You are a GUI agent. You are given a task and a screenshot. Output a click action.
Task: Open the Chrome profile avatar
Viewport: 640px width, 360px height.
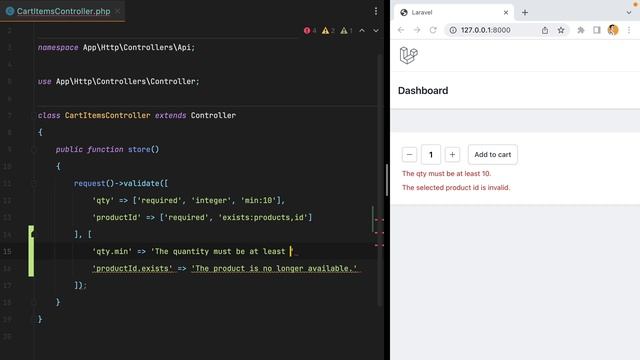coord(613,30)
